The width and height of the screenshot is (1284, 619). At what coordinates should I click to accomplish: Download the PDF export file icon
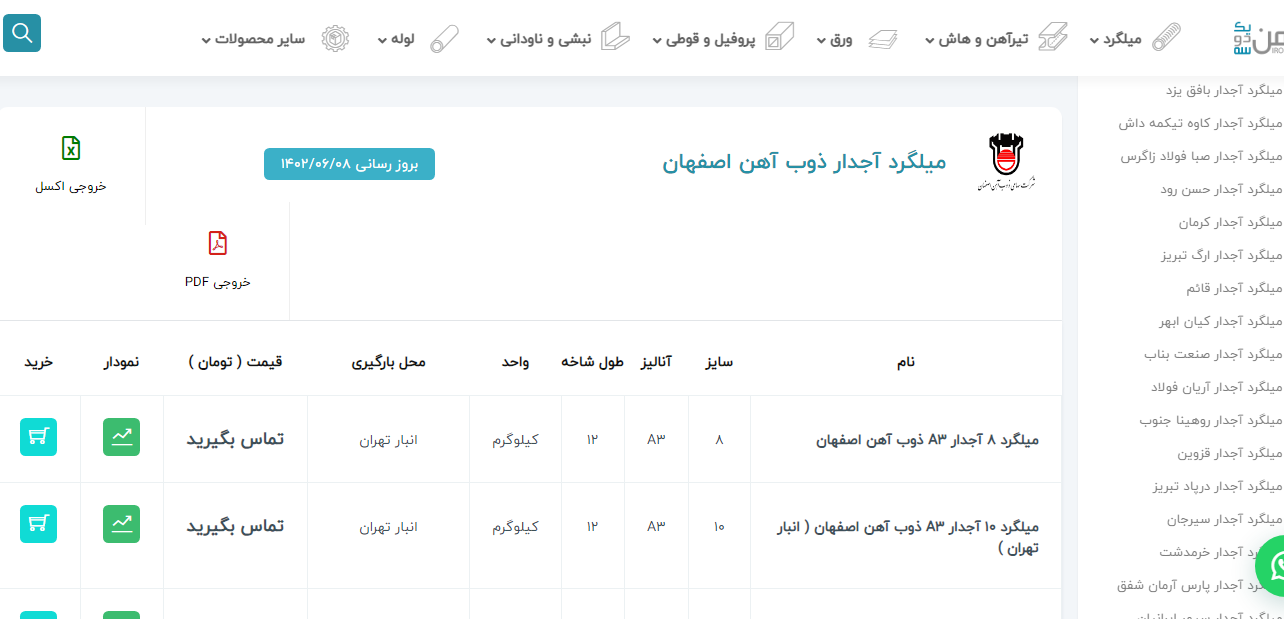(218, 243)
